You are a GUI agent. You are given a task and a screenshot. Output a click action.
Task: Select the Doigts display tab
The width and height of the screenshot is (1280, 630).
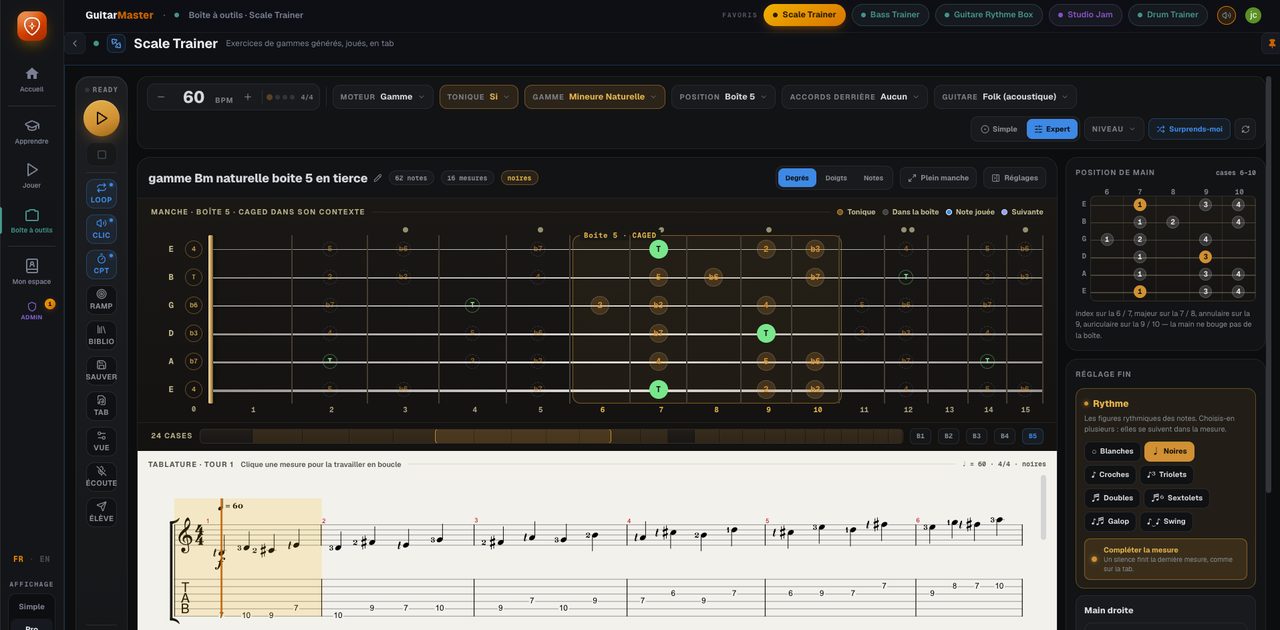click(836, 178)
